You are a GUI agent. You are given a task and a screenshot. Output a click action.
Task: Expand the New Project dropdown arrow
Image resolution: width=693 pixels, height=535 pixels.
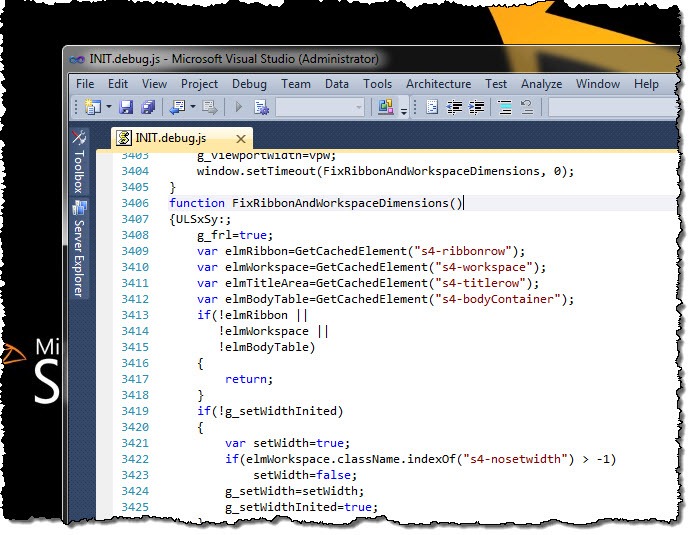pos(109,107)
